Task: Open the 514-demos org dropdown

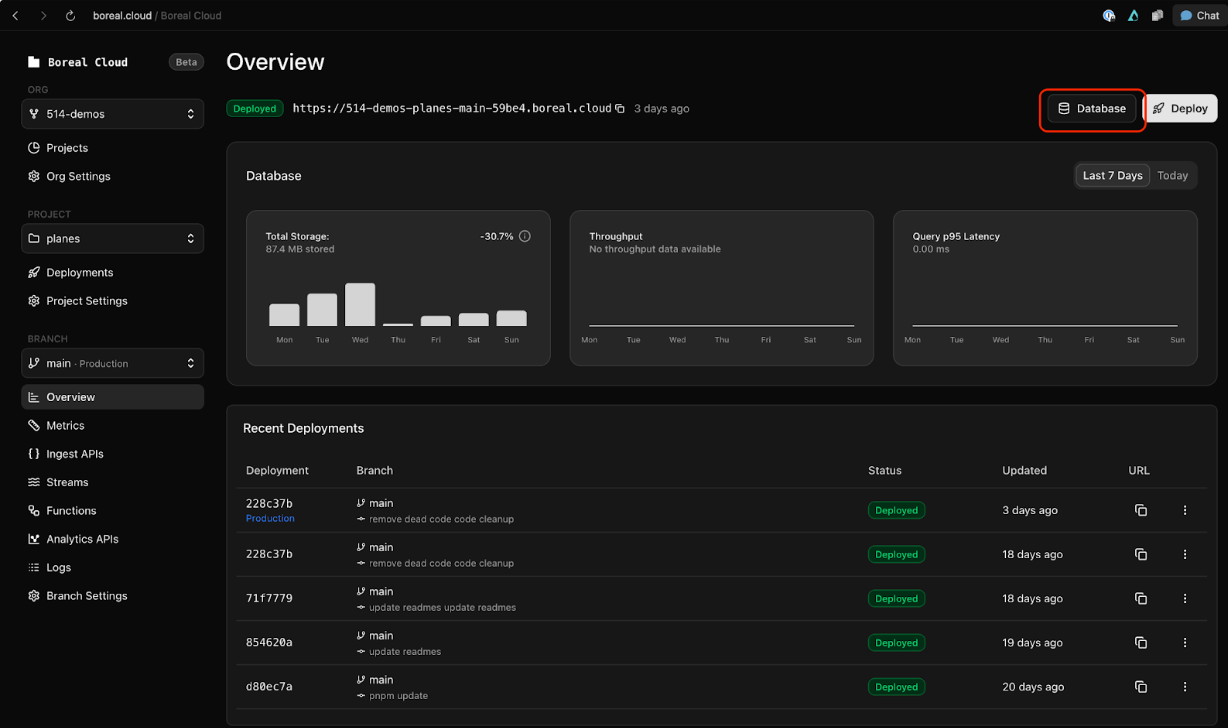Action: coord(112,114)
